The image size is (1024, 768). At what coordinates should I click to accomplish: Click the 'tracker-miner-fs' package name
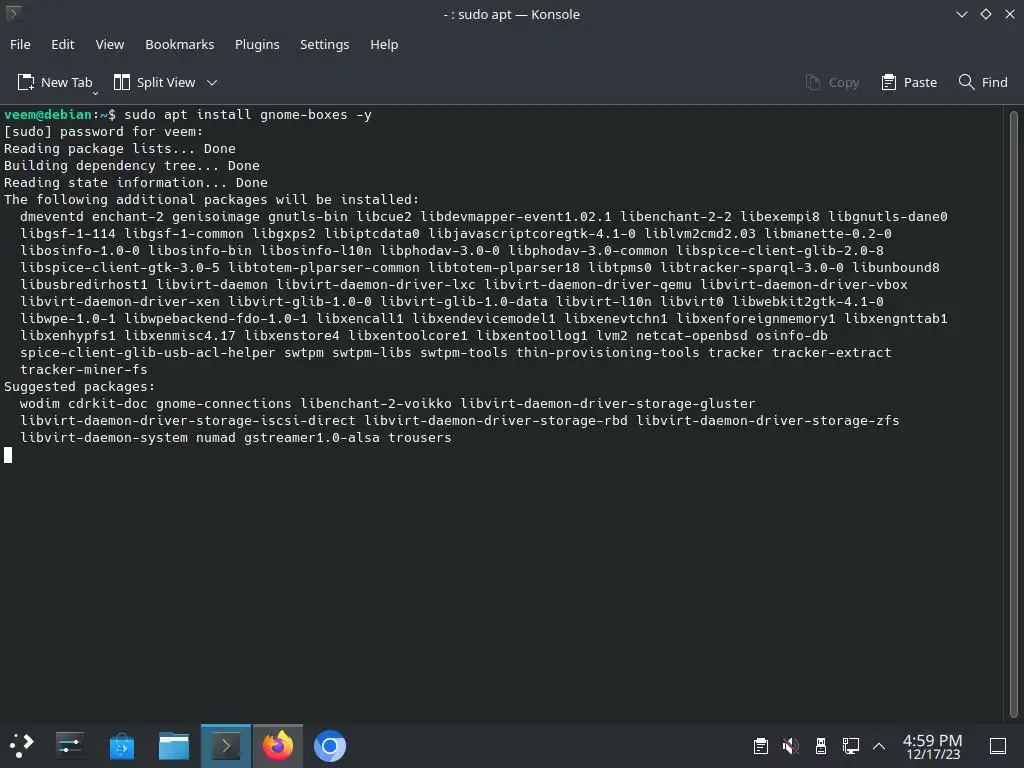84,370
